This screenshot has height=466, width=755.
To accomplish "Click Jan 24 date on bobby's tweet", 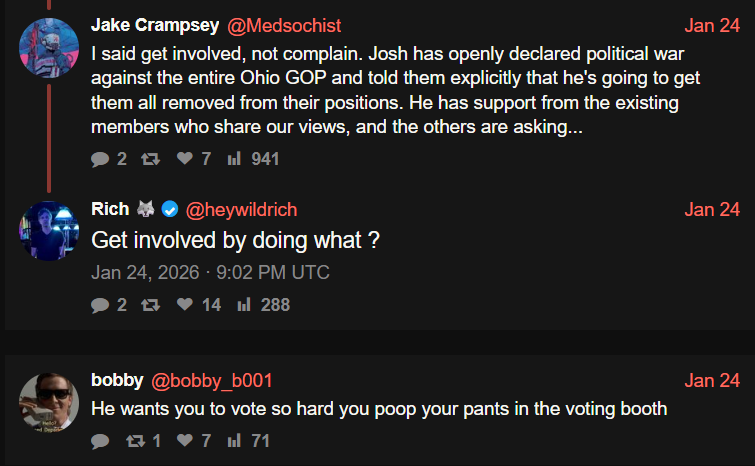I will (x=712, y=380).
